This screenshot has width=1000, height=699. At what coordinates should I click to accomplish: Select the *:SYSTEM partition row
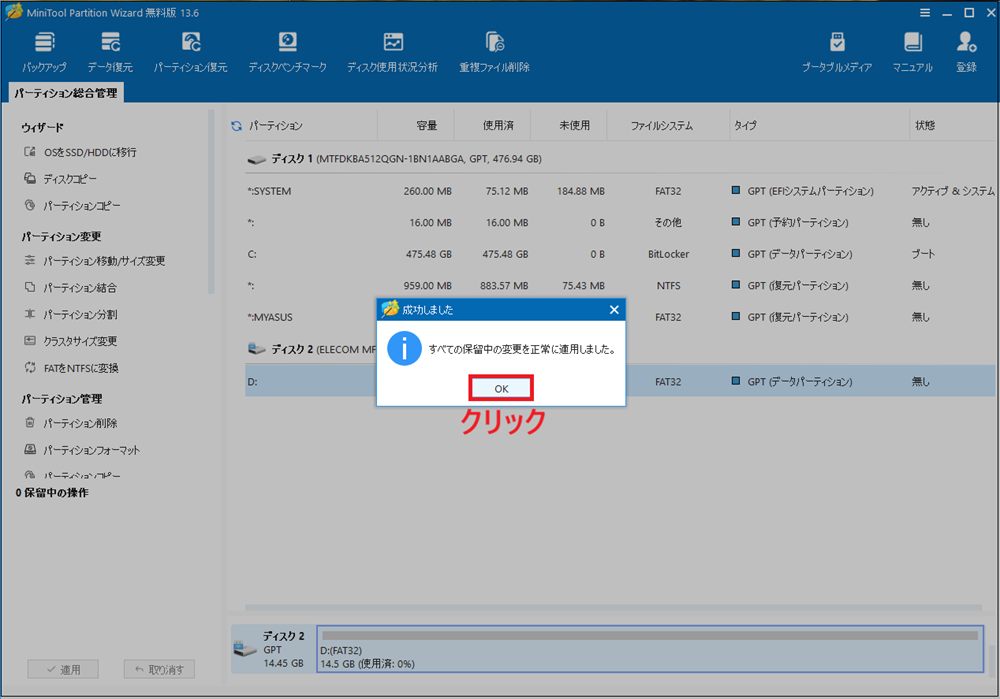click(620, 191)
